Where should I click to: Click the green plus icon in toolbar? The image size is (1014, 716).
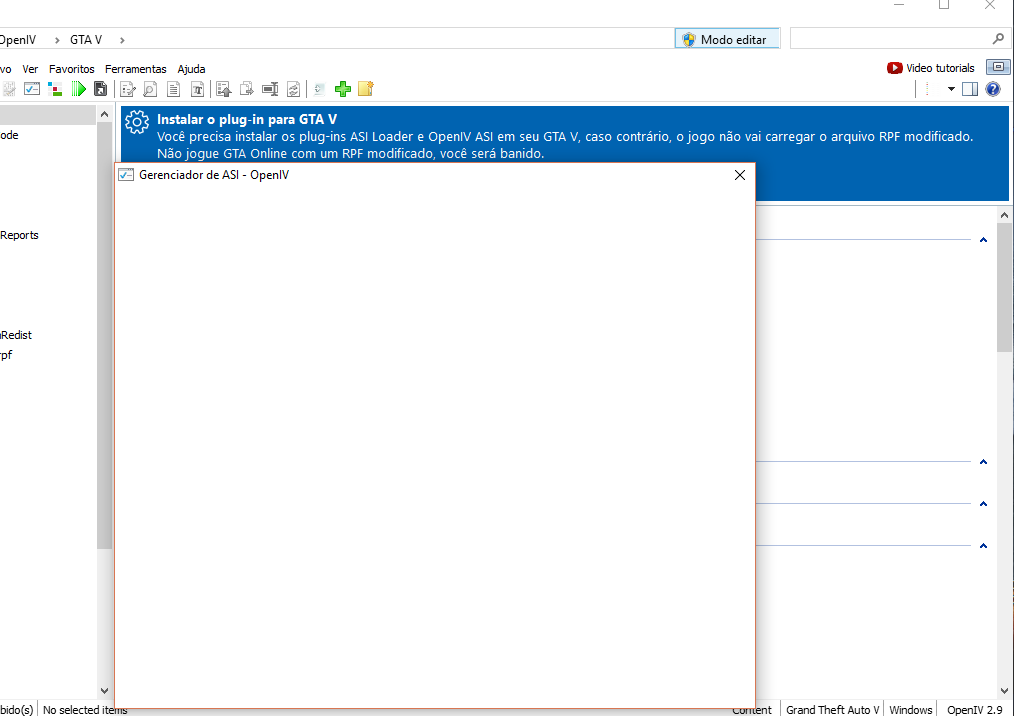pos(343,89)
